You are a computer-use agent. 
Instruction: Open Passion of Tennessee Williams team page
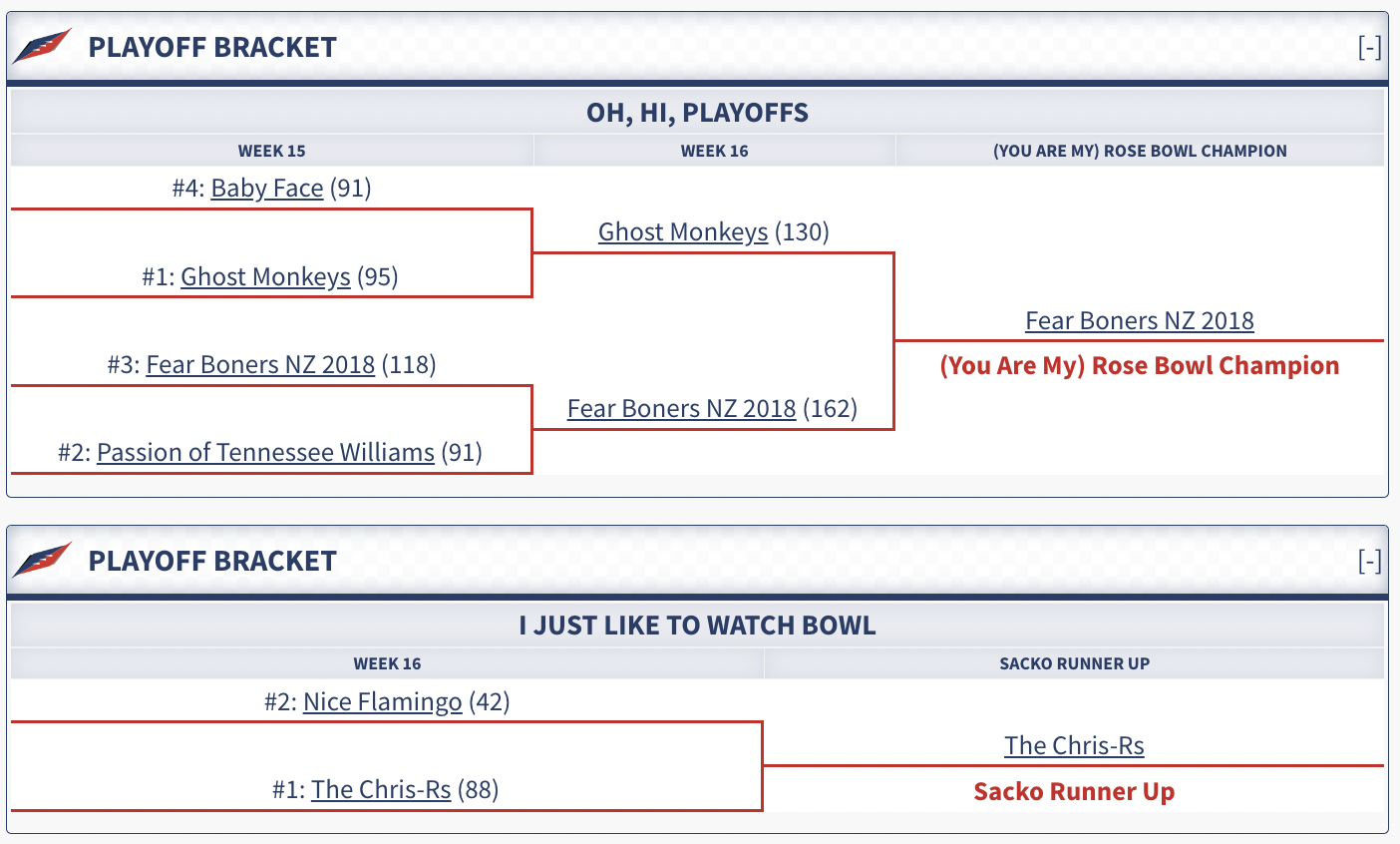coord(265,453)
